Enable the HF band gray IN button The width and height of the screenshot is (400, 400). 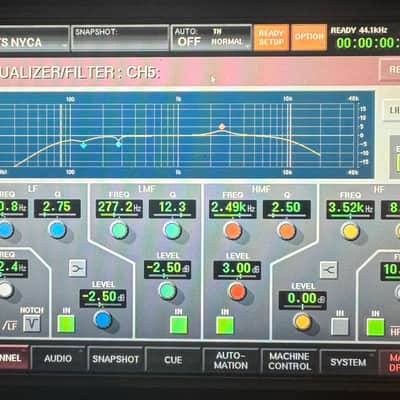point(340,326)
